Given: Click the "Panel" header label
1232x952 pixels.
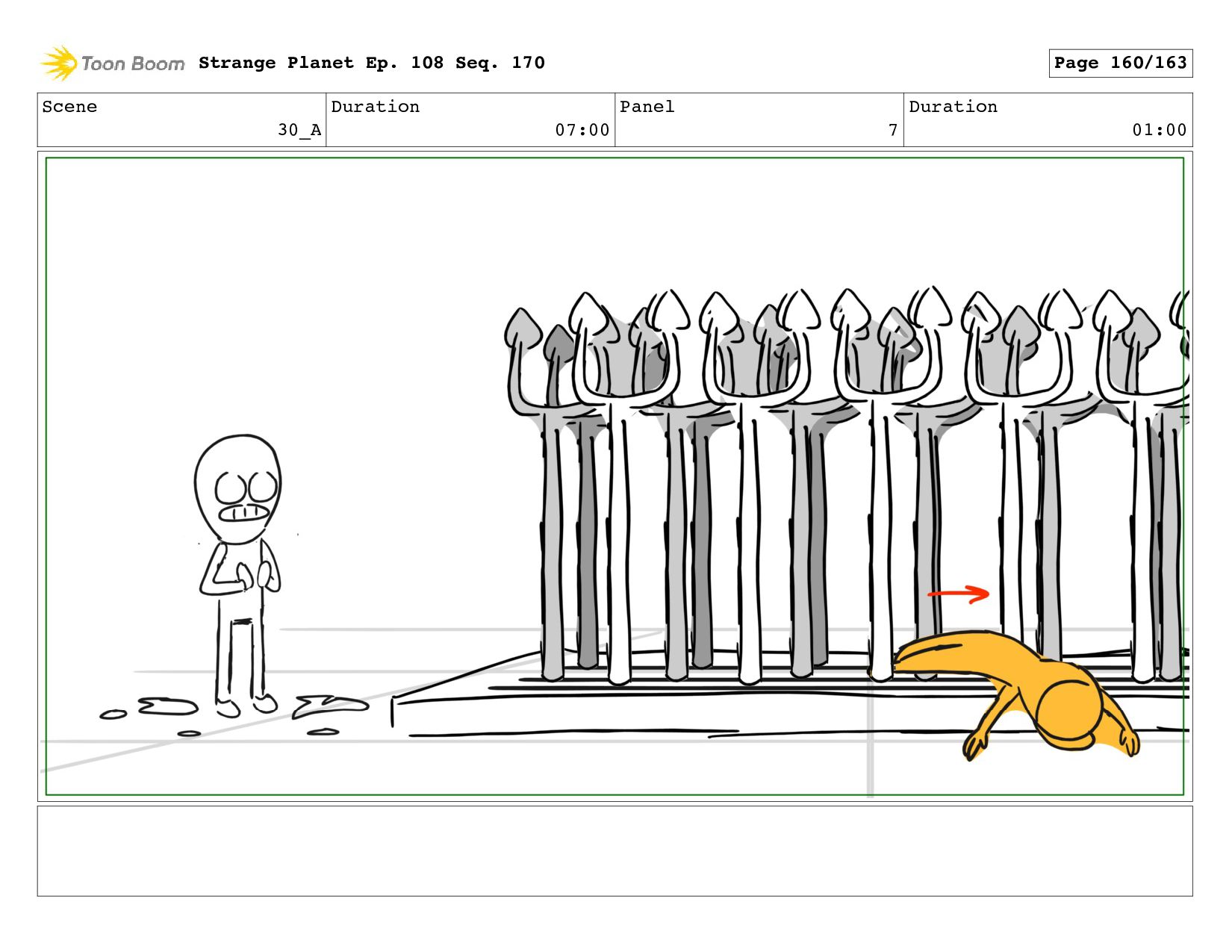Looking at the screenshot, I should click(647, 107).
